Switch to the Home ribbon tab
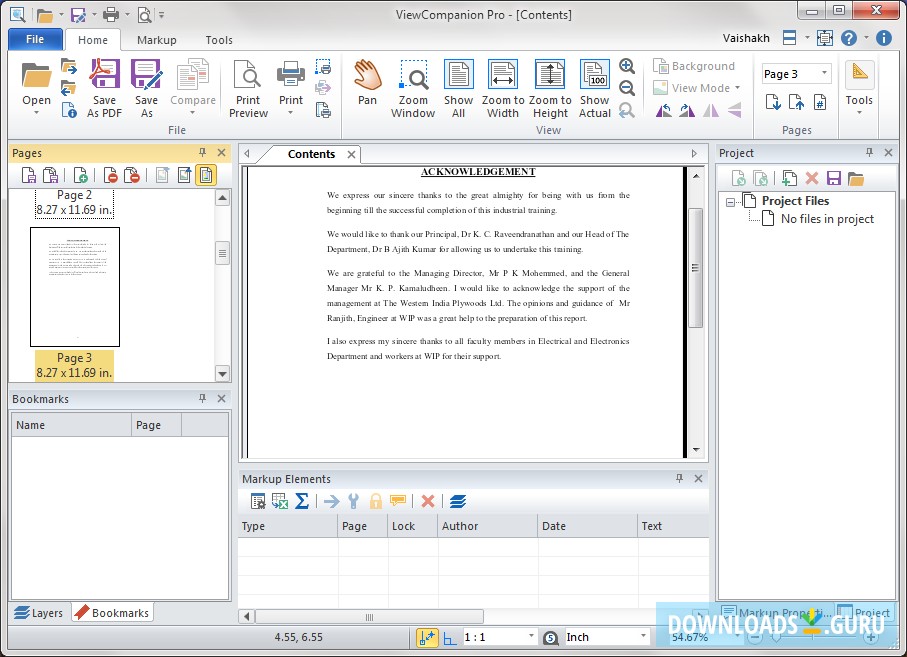The height and width of the screenshot is (657, 907). coord(93,40)
